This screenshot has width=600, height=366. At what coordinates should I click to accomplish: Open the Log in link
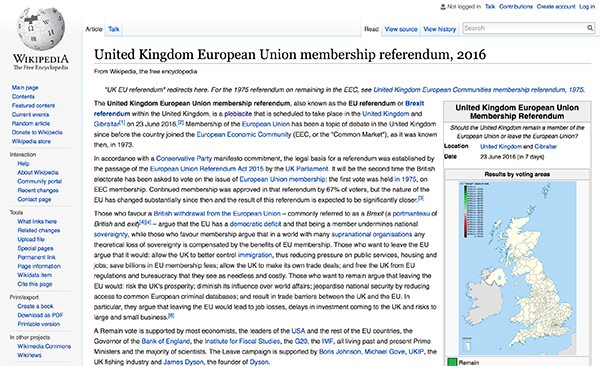587,7
